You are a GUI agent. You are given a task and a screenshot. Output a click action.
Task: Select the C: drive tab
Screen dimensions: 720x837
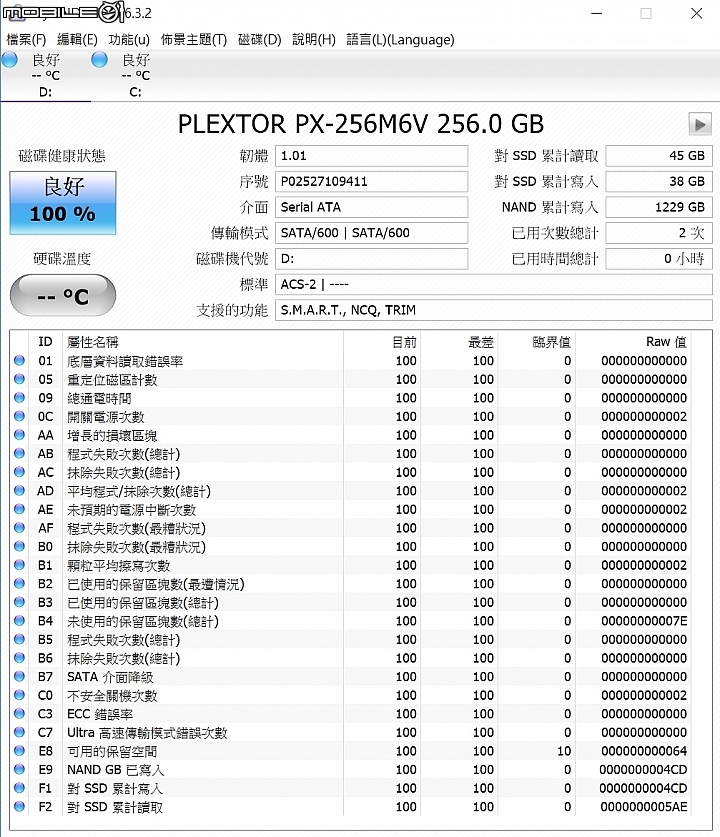pyautogui.click(x=136, y=75)
